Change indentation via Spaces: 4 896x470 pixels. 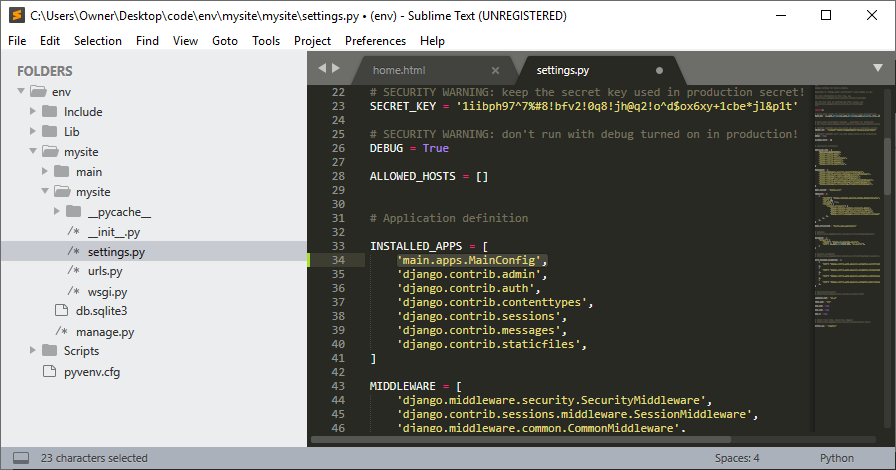coord(737,458)
